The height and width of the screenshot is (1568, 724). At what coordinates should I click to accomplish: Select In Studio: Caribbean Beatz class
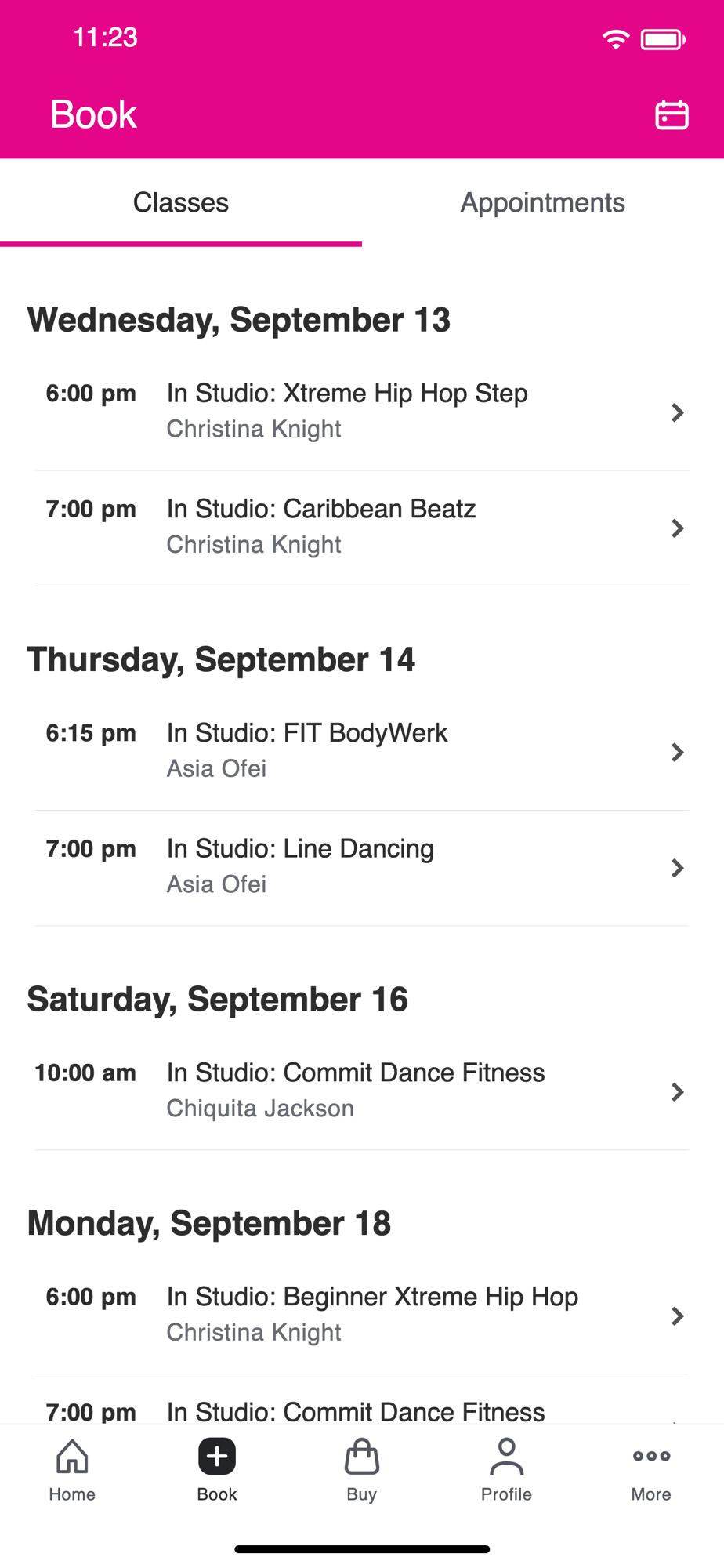click(362, 528)
